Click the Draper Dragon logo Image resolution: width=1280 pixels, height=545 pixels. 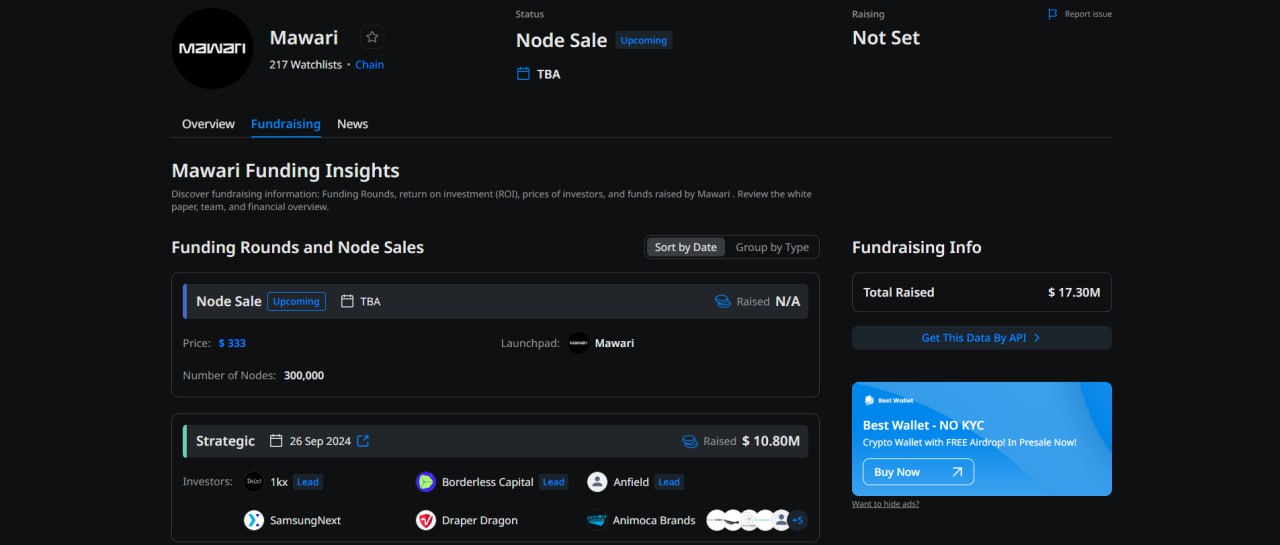(426, 520)
